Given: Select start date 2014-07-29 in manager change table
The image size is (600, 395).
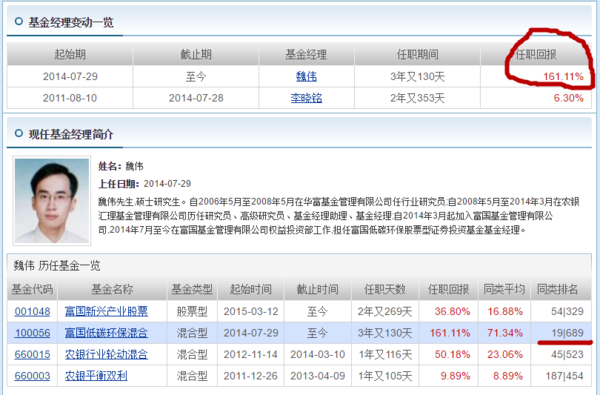Looking at the screenshot, I should (70, 77).
